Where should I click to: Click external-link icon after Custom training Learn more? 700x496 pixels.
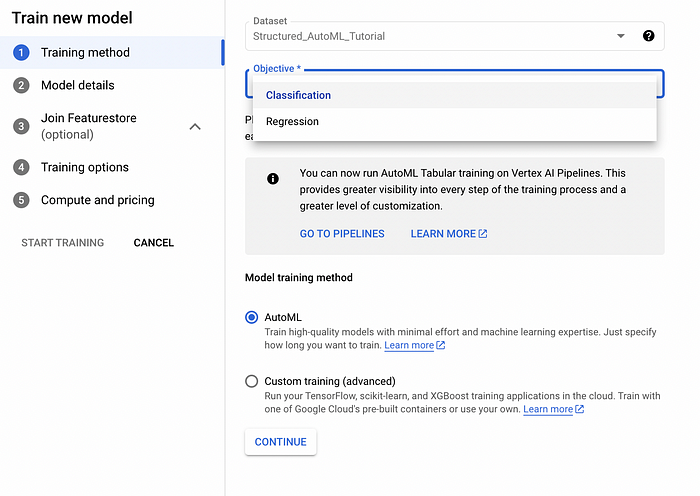(x=579, y=409)
